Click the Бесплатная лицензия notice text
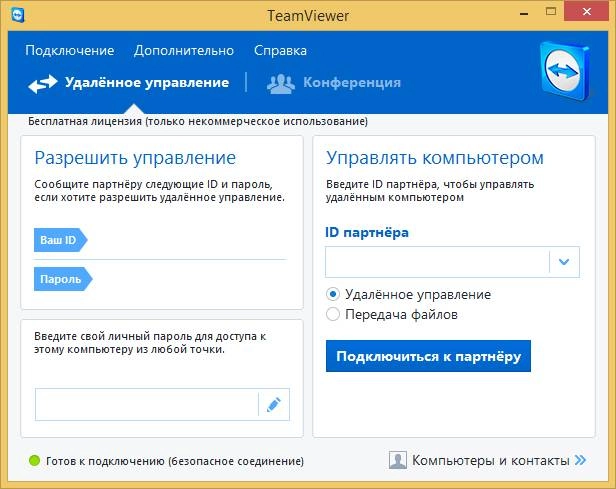616x489 pixels. pos(198,121)
